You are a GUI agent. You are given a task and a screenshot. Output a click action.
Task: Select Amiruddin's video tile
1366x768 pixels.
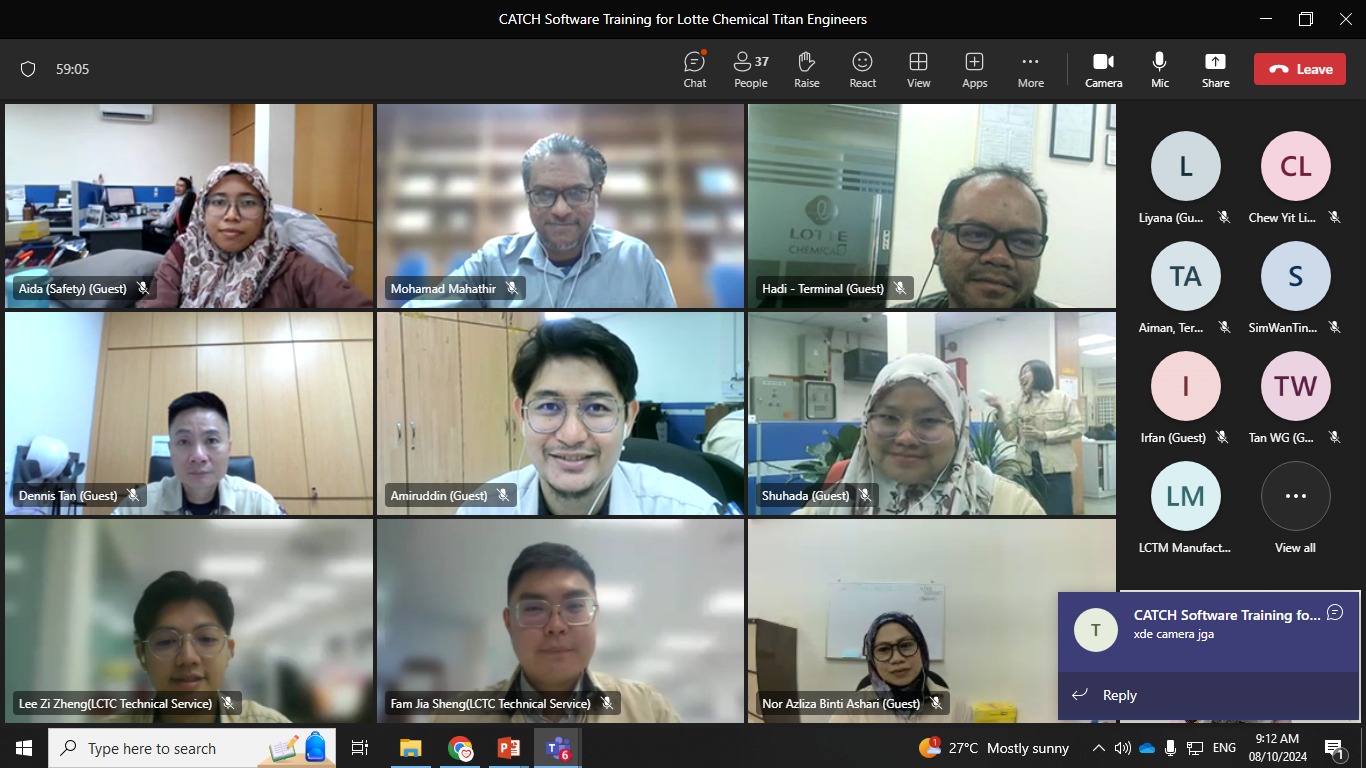pos(560,413)
